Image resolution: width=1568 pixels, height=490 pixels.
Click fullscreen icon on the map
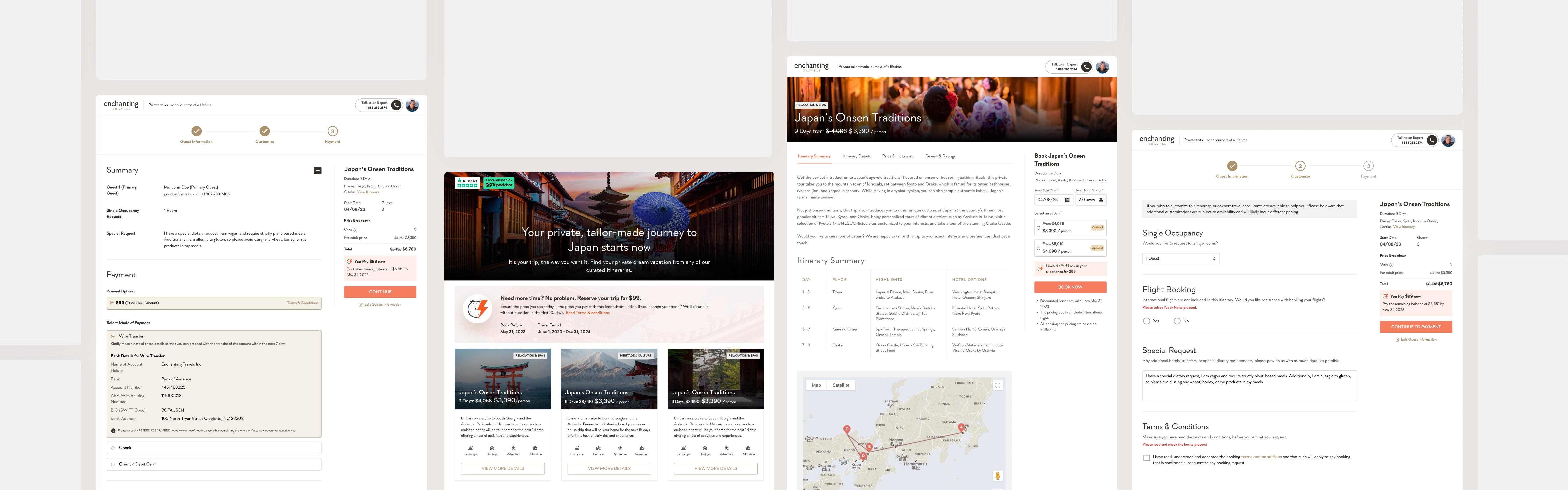[x=998, y=385]
